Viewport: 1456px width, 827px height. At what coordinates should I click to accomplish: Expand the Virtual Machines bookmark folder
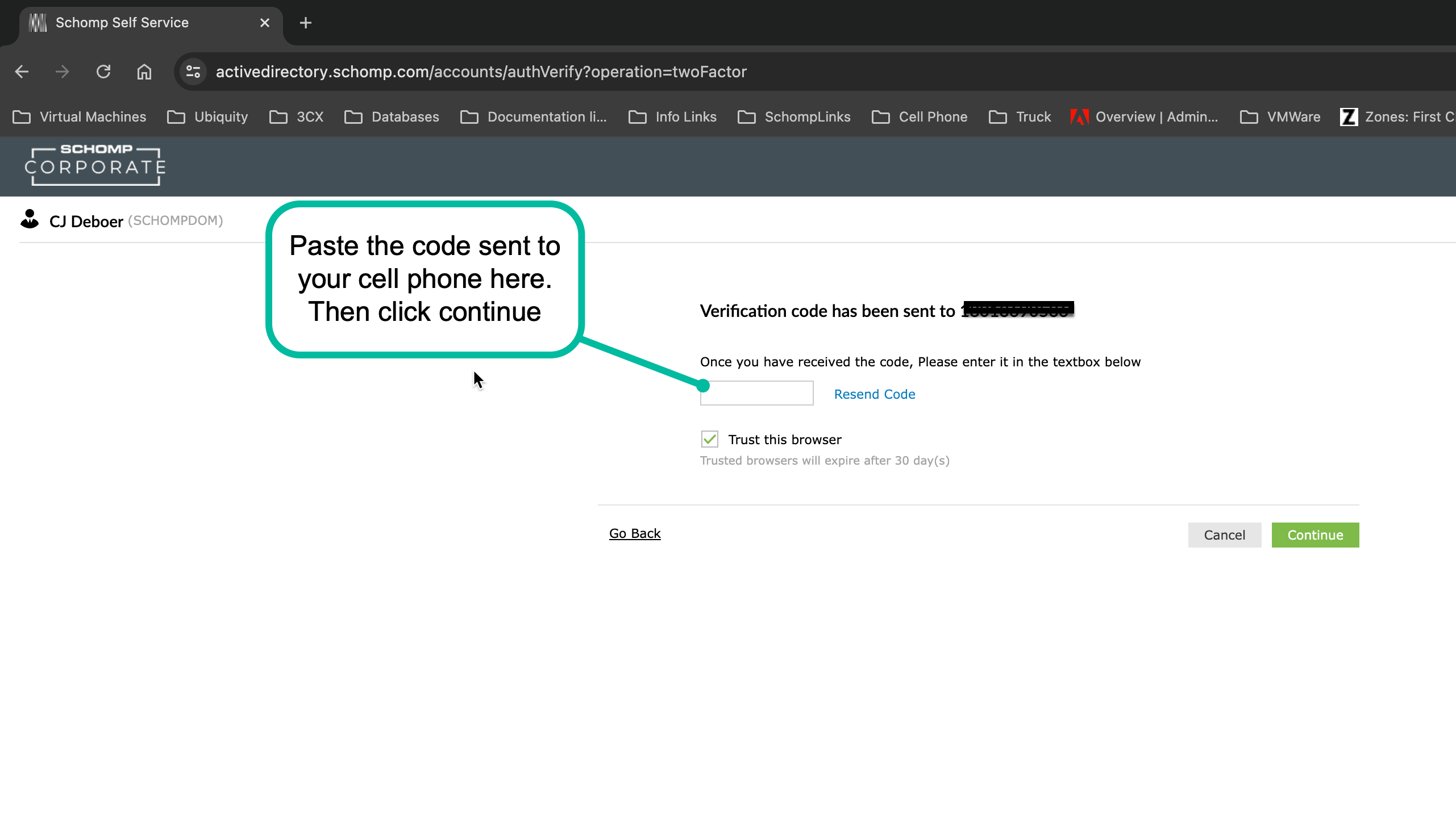80,117
